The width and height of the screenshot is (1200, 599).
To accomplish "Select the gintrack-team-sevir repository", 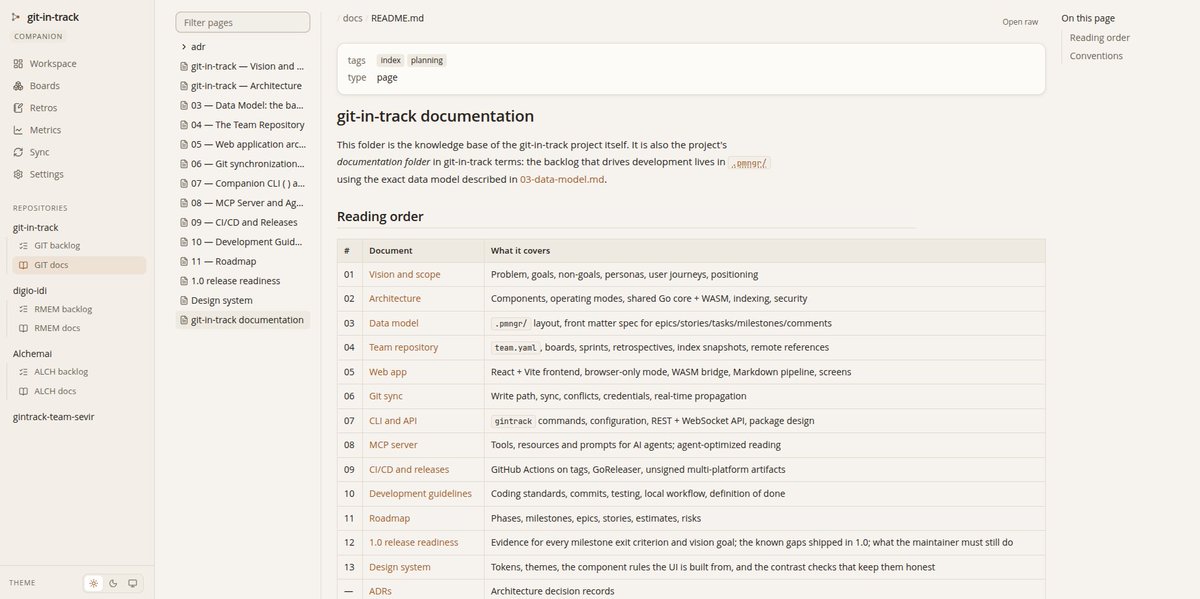I will (54, 417).
